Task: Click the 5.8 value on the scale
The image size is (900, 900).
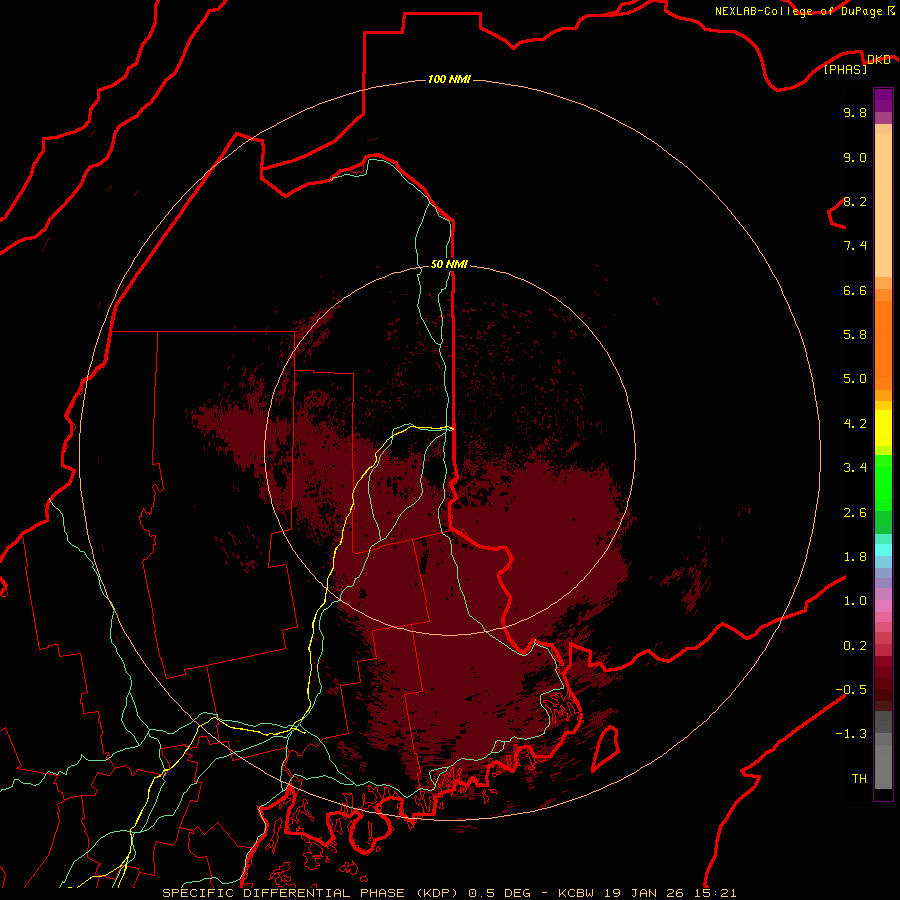Action: pyautogui.click(x=855, y=335)
